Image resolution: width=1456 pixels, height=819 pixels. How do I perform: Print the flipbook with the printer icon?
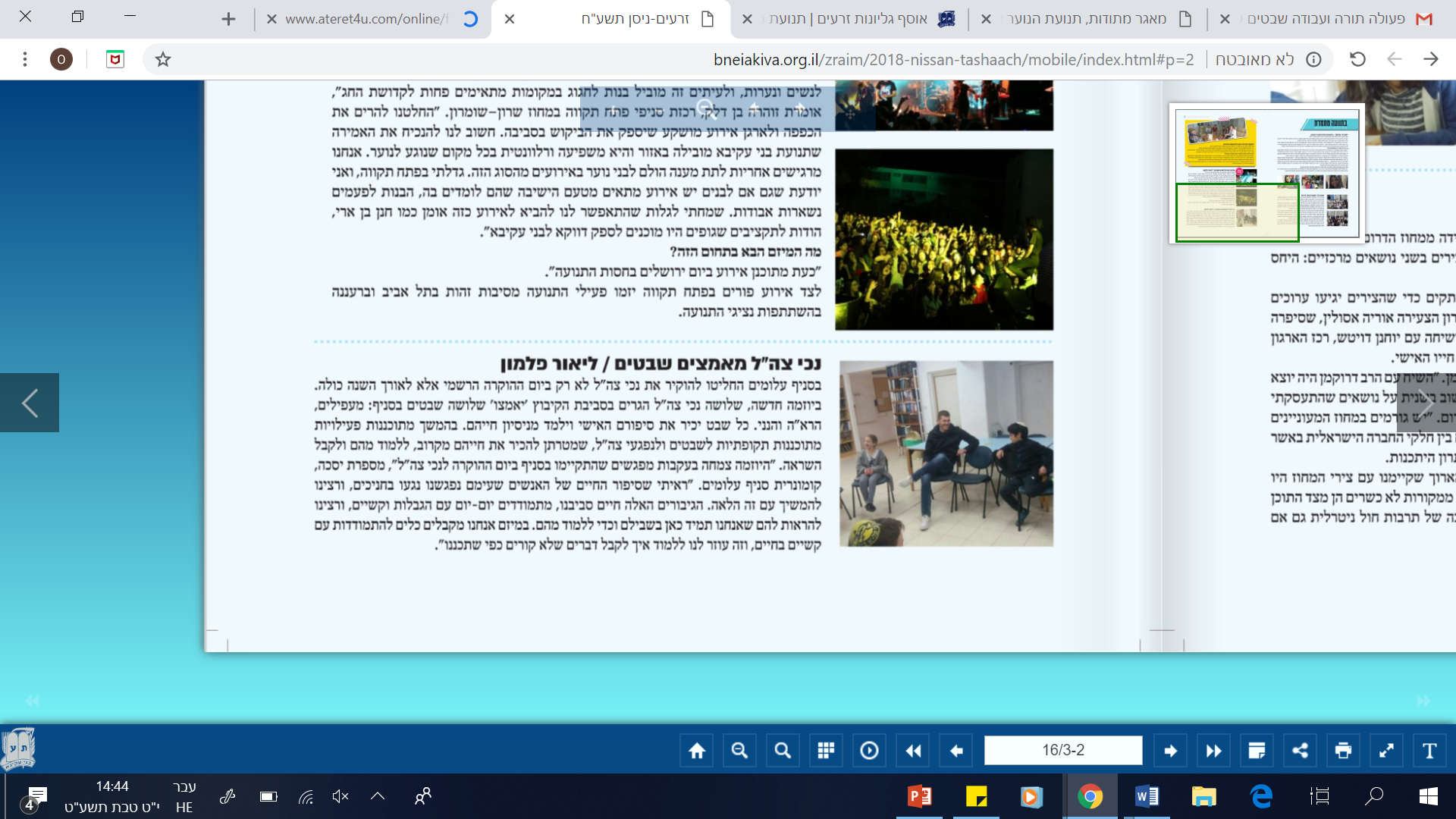coord(1343,751)
